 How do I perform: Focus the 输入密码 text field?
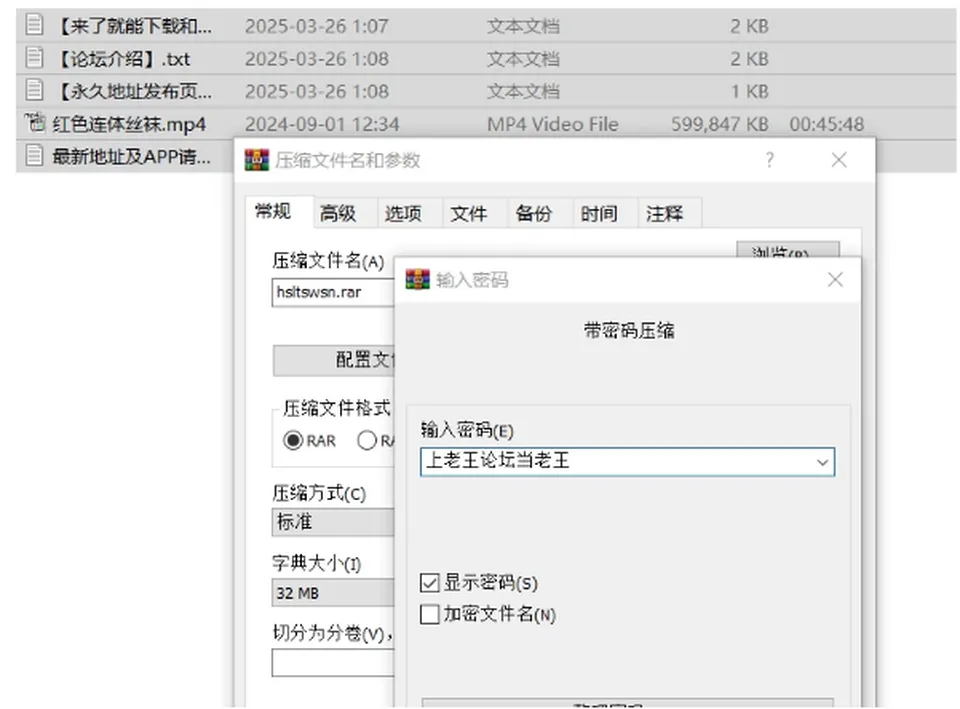(628, 462)
